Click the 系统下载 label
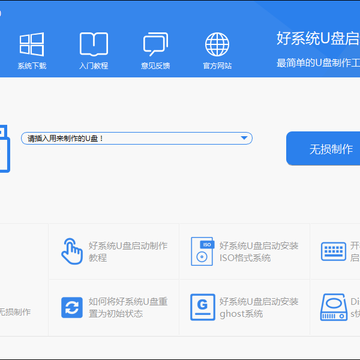360x360 pixels. coord(32,66)
